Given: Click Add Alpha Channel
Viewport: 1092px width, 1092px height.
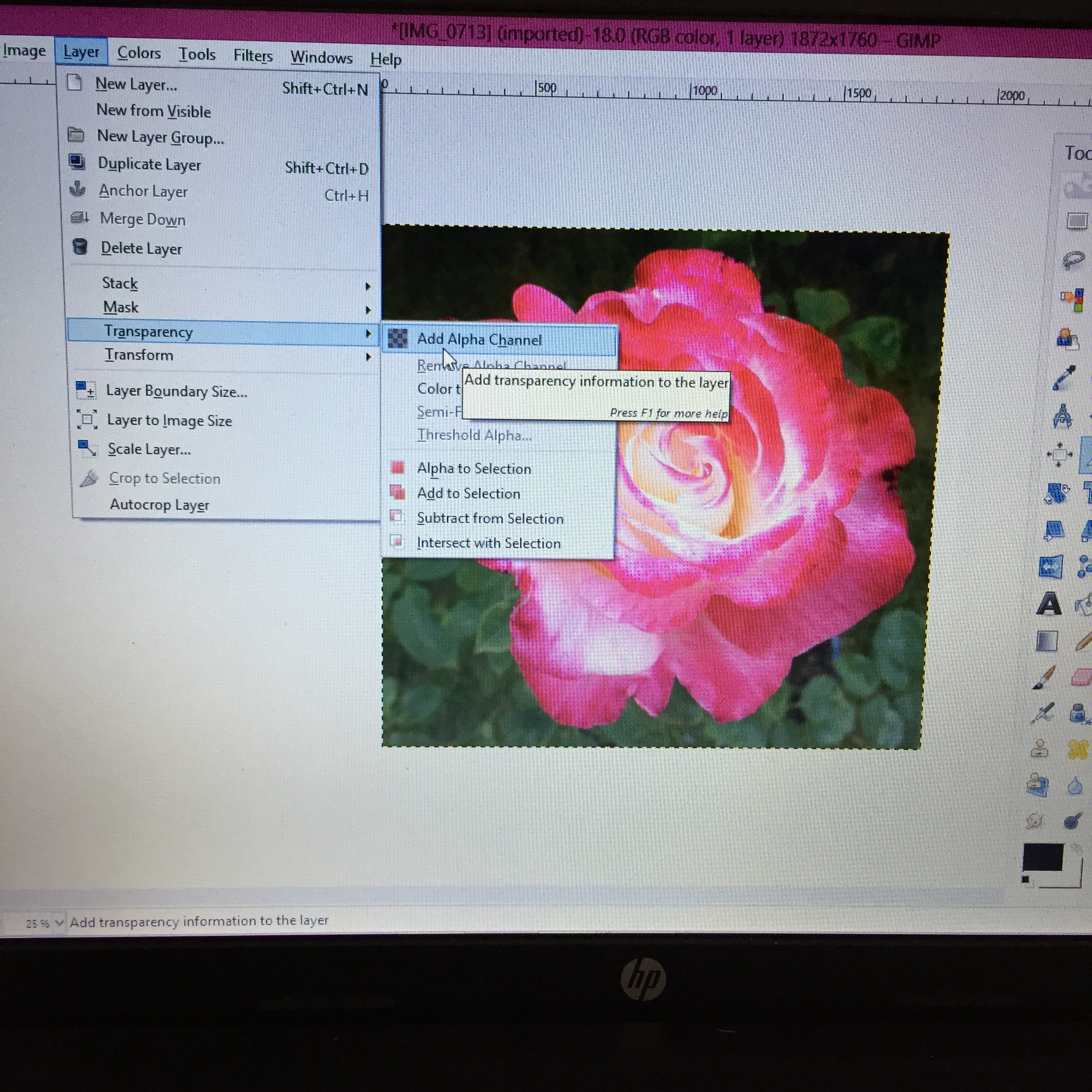Looking at the screenshot, I should [x=500, y=340].
